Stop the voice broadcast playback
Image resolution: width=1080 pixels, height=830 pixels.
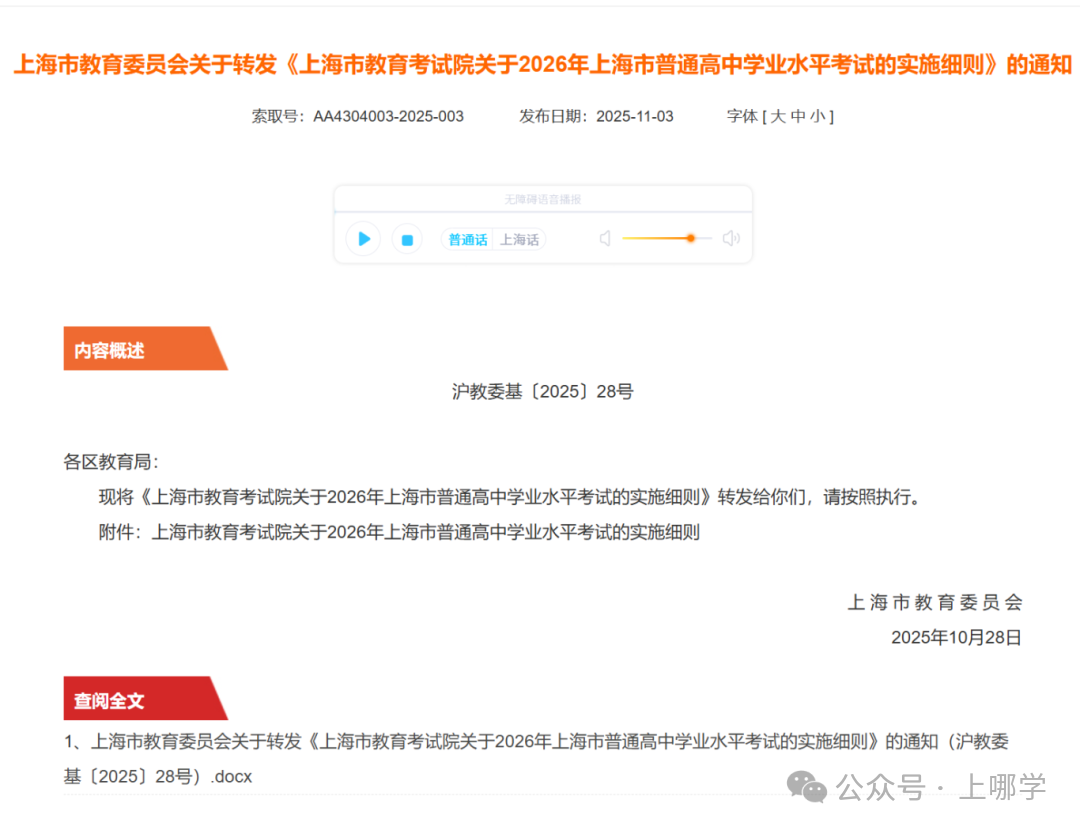click(x=407, y=239)
